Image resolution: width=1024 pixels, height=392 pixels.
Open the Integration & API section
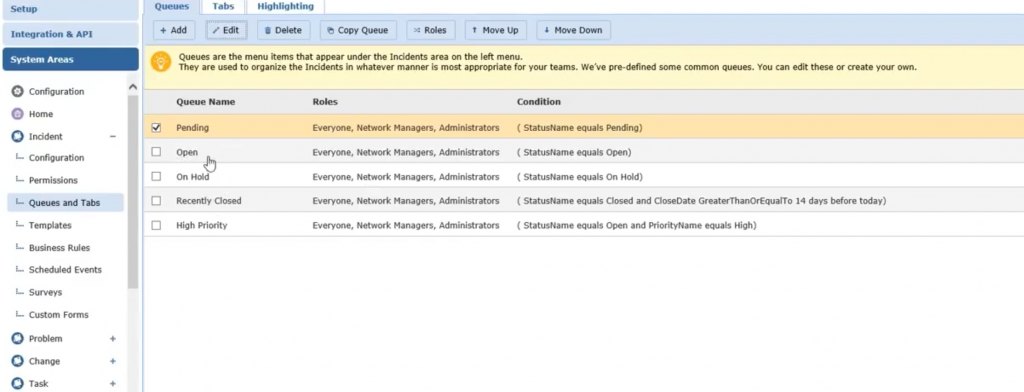70,34
